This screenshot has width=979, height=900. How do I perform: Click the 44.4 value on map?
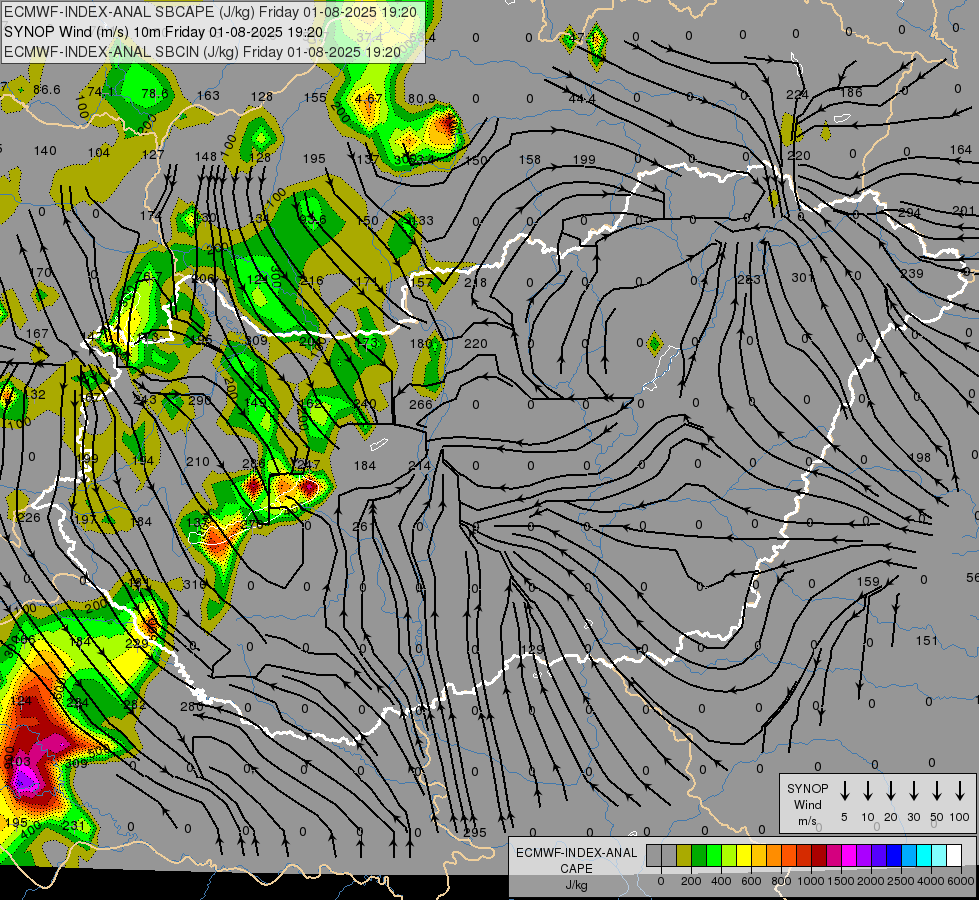[x=582, y=99]
